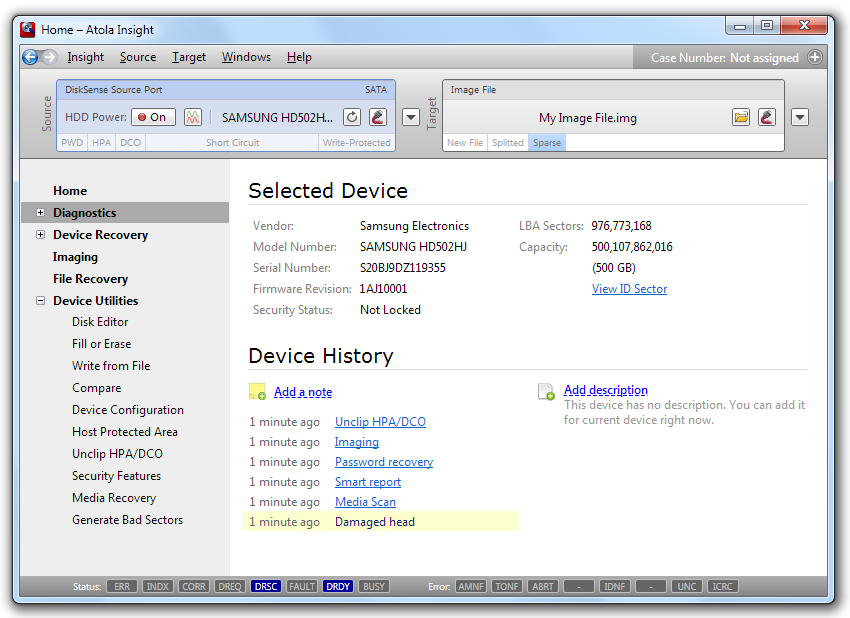Toggle the Sparse target option
Viewport: 850px width, 618px height.
546,143
